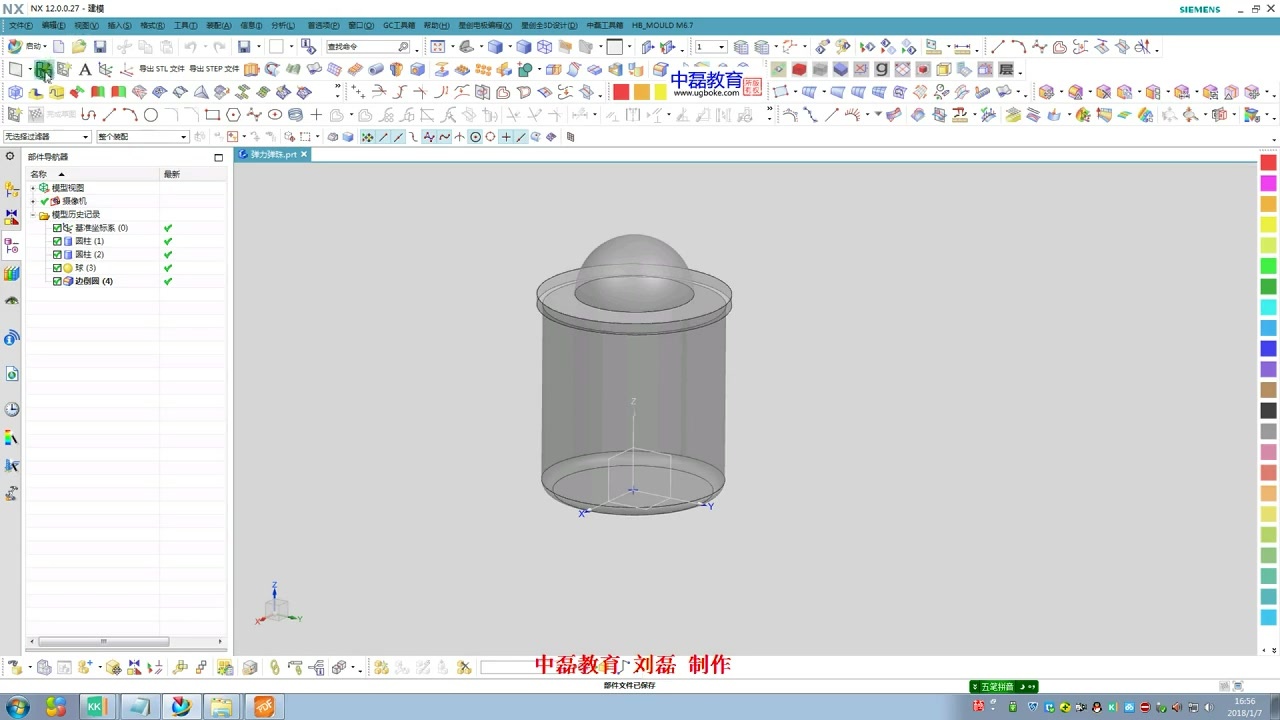Click the New file icon
The image size is (1280, 720).
(59, 47)
